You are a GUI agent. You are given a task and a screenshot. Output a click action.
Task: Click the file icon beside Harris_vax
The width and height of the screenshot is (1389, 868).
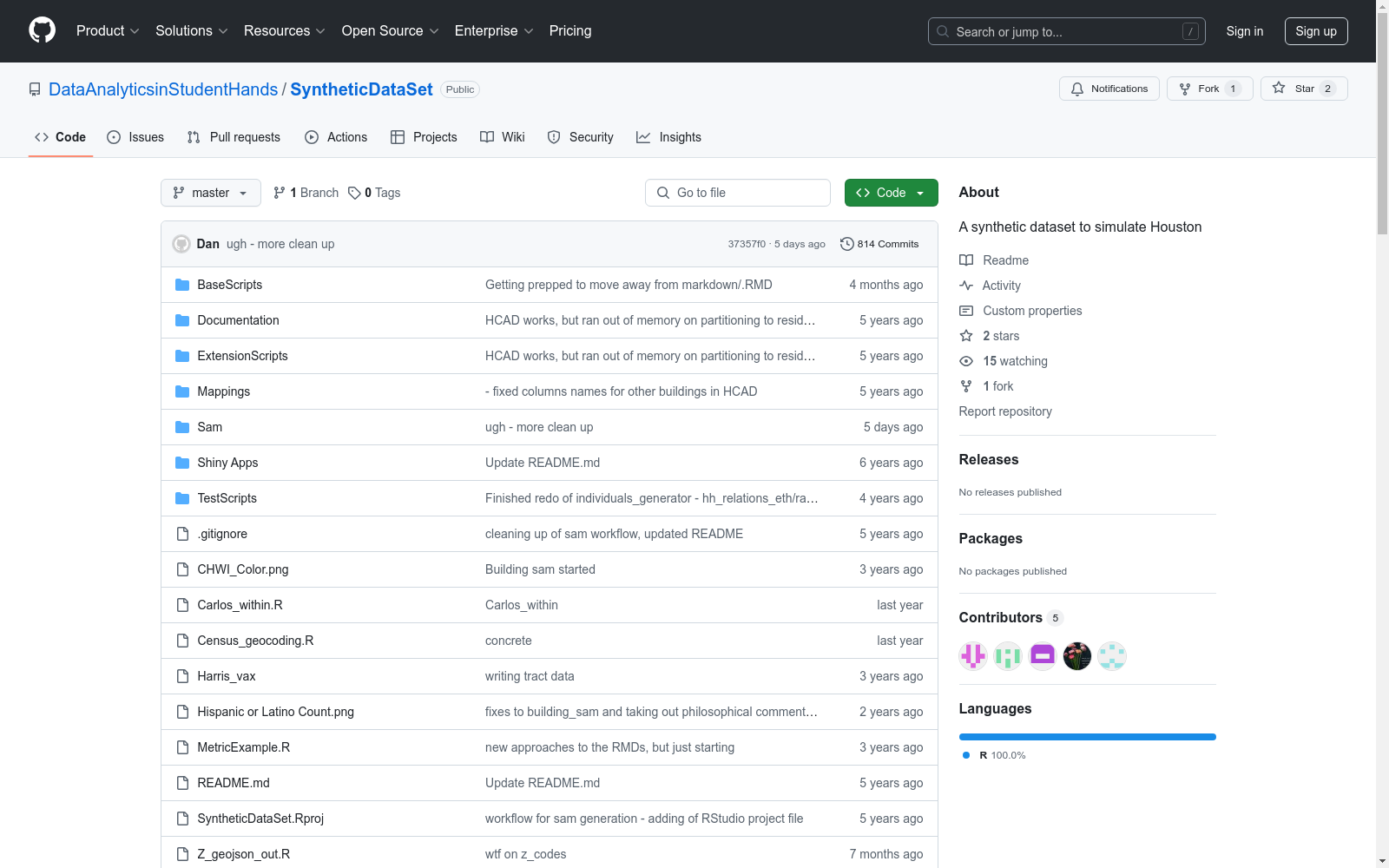click(x=182, y=676)
